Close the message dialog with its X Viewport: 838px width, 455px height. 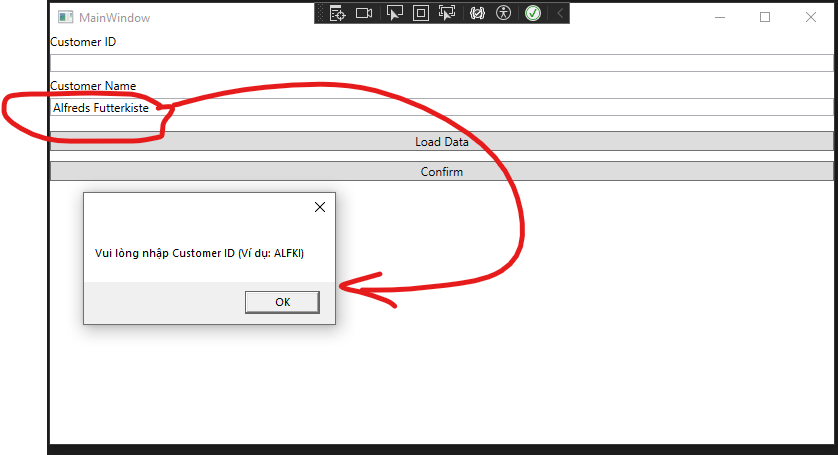coord(320,207)
